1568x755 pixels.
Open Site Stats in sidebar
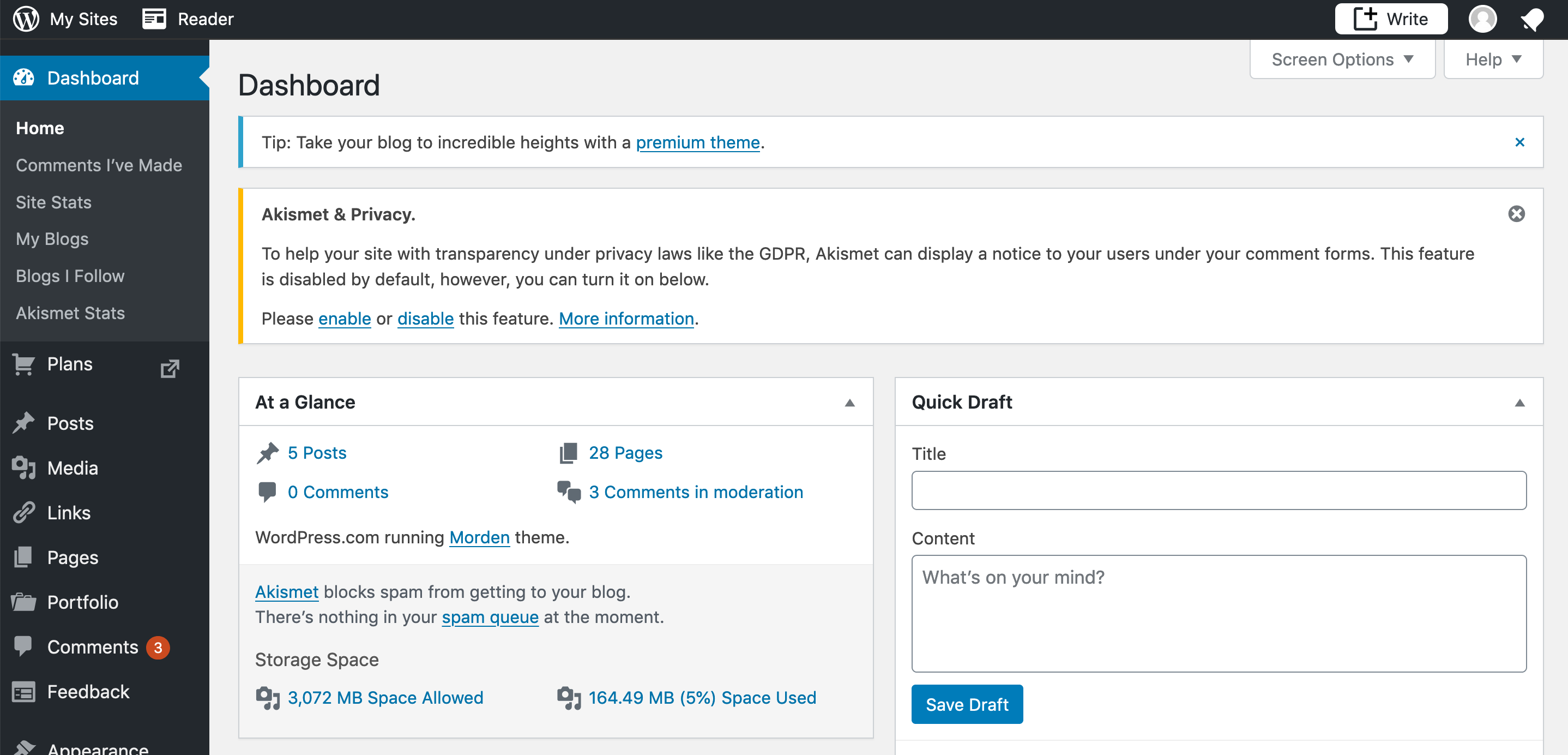[x=53, y=202]
